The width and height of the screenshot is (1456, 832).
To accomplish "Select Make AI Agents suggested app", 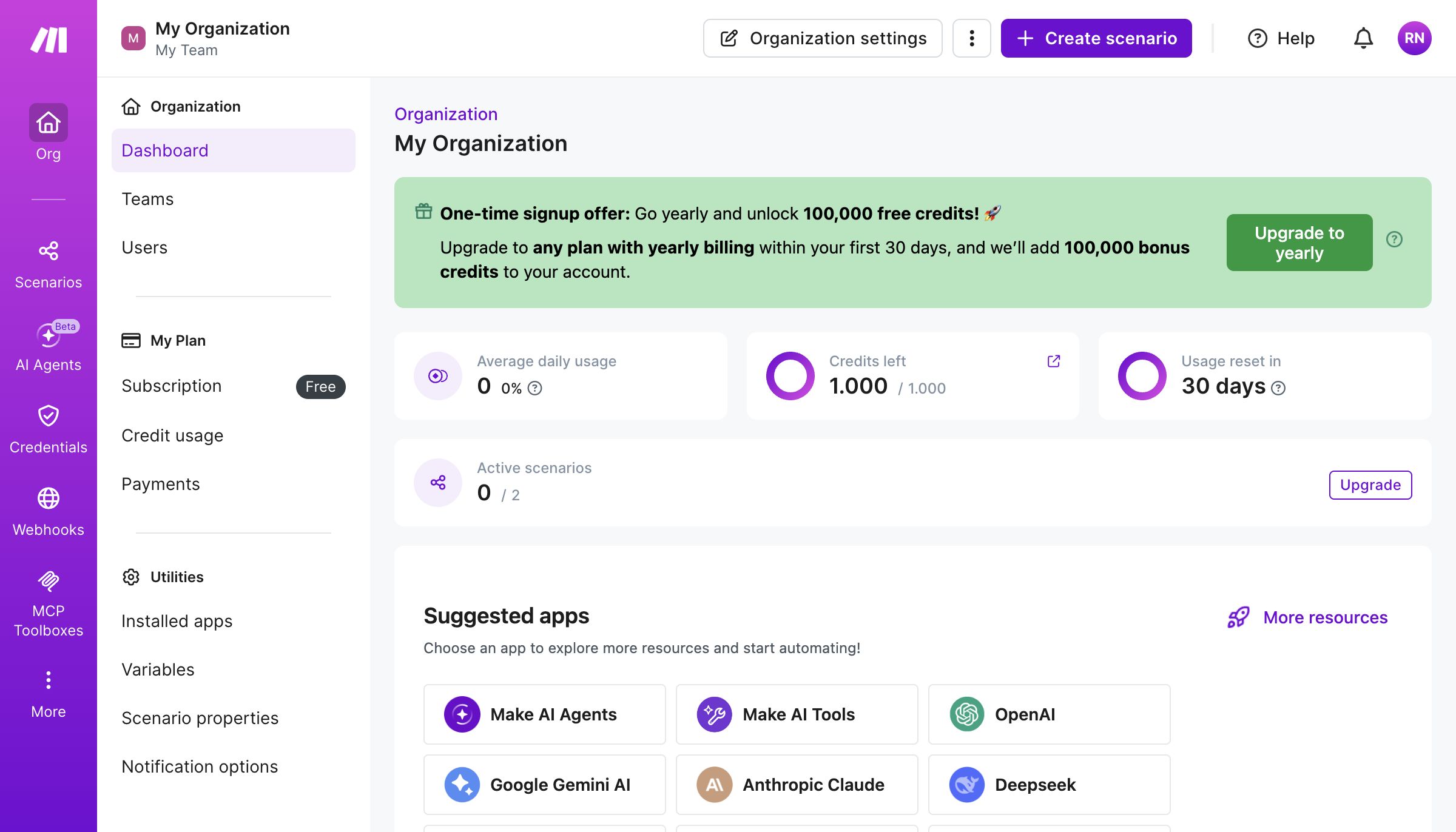I will coord(545,714).
